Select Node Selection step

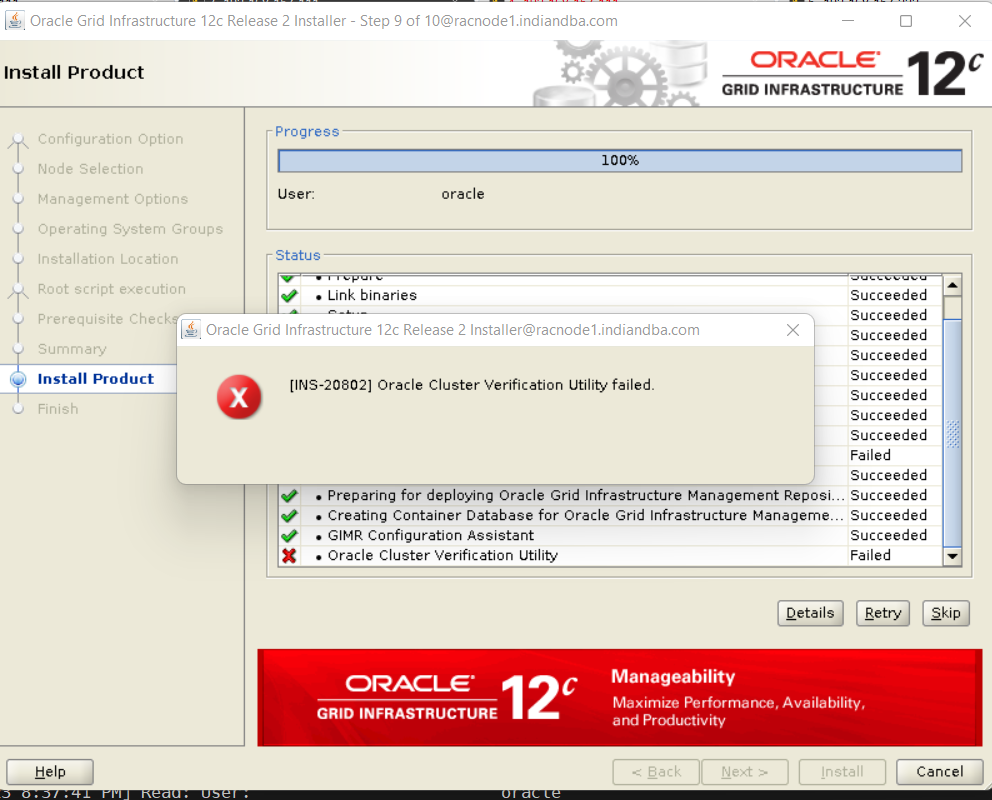[x=90, y=169]
